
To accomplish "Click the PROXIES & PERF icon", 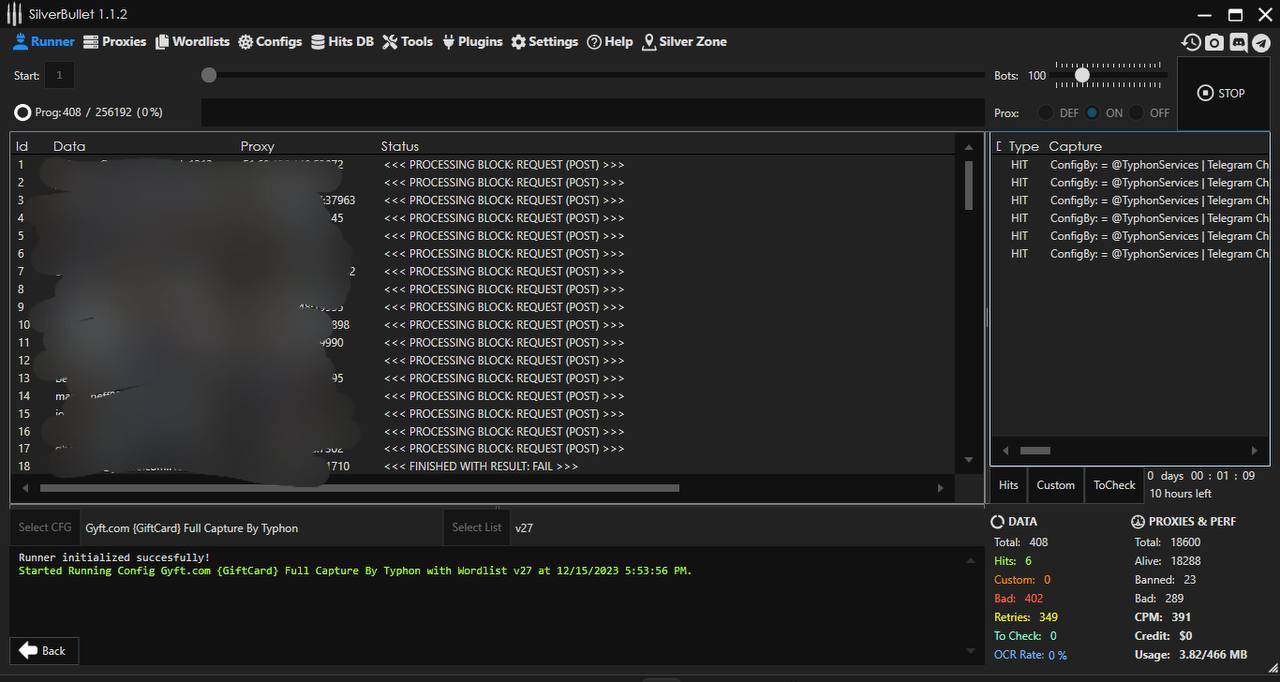I will click(x=1137, y=522).
